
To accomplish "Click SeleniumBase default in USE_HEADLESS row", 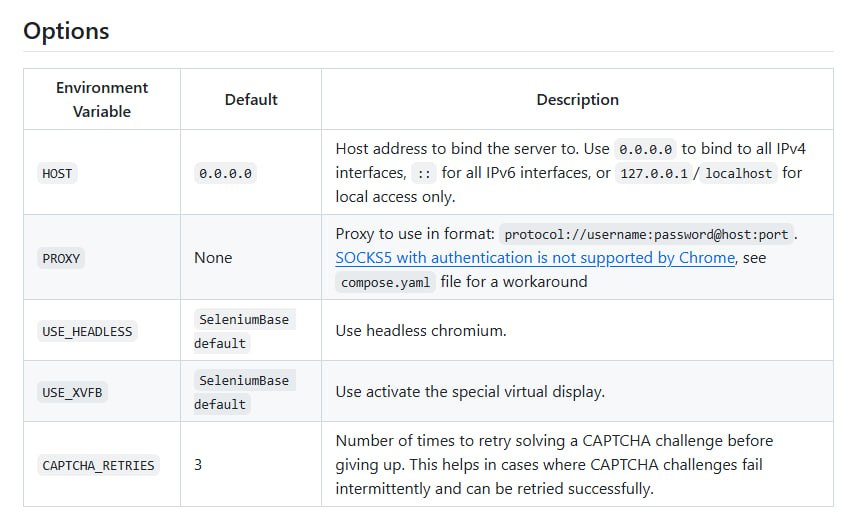I will point(244,331).
